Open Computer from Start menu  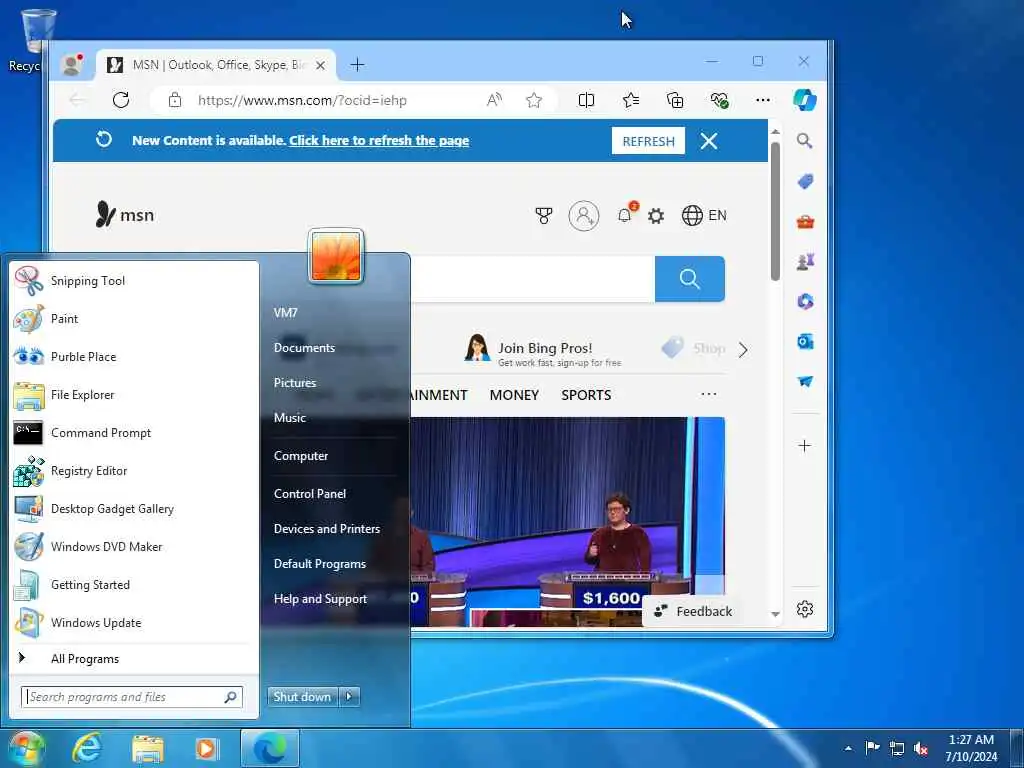click(301, 456)
